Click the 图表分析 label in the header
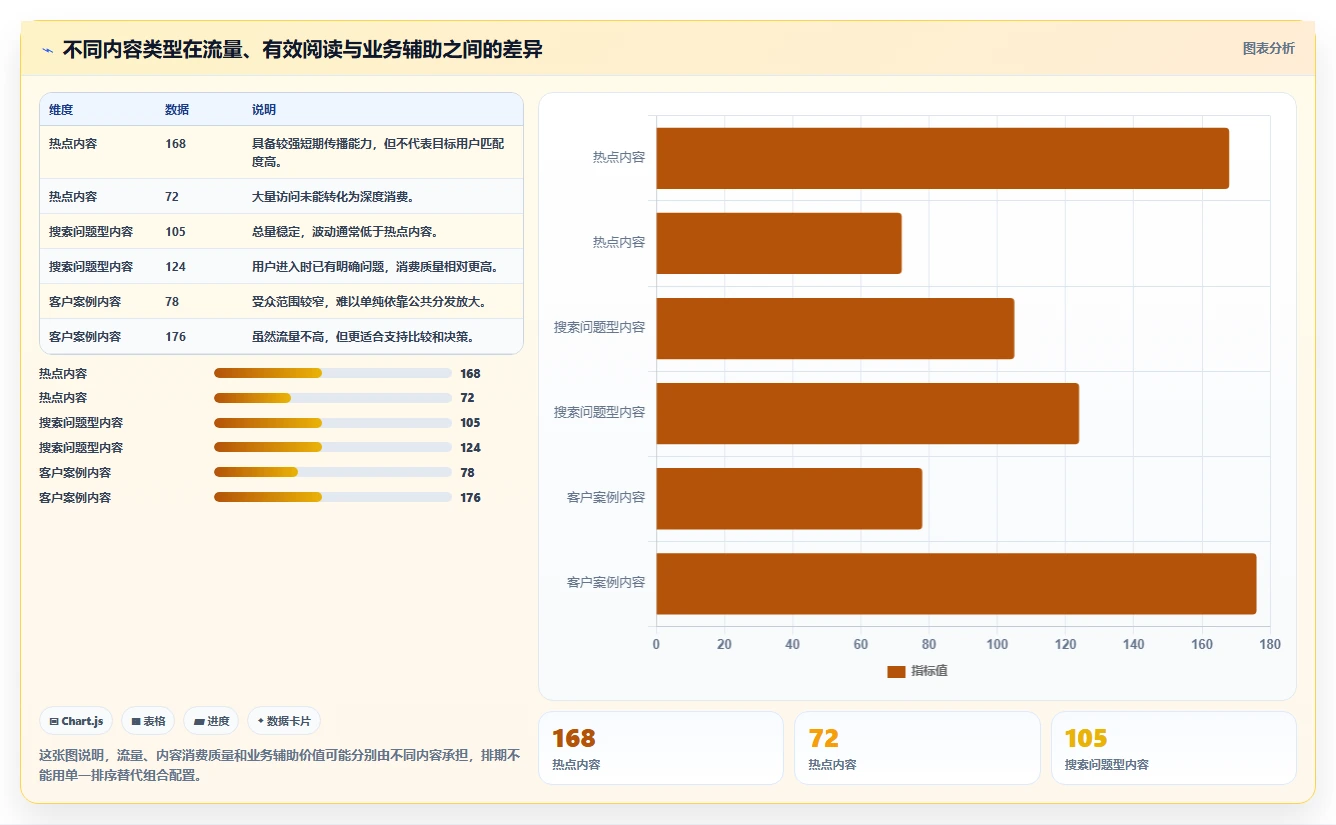 coord(1268,48)
